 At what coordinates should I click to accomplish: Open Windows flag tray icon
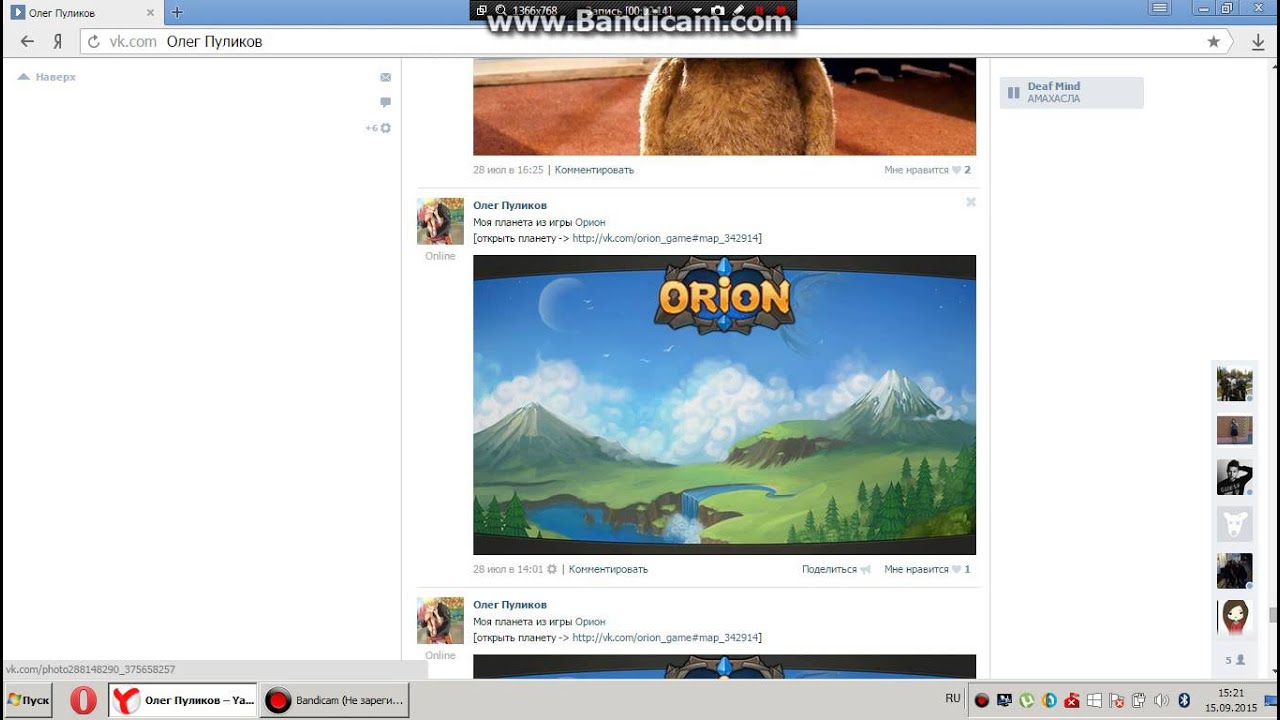click(1094, 700)
